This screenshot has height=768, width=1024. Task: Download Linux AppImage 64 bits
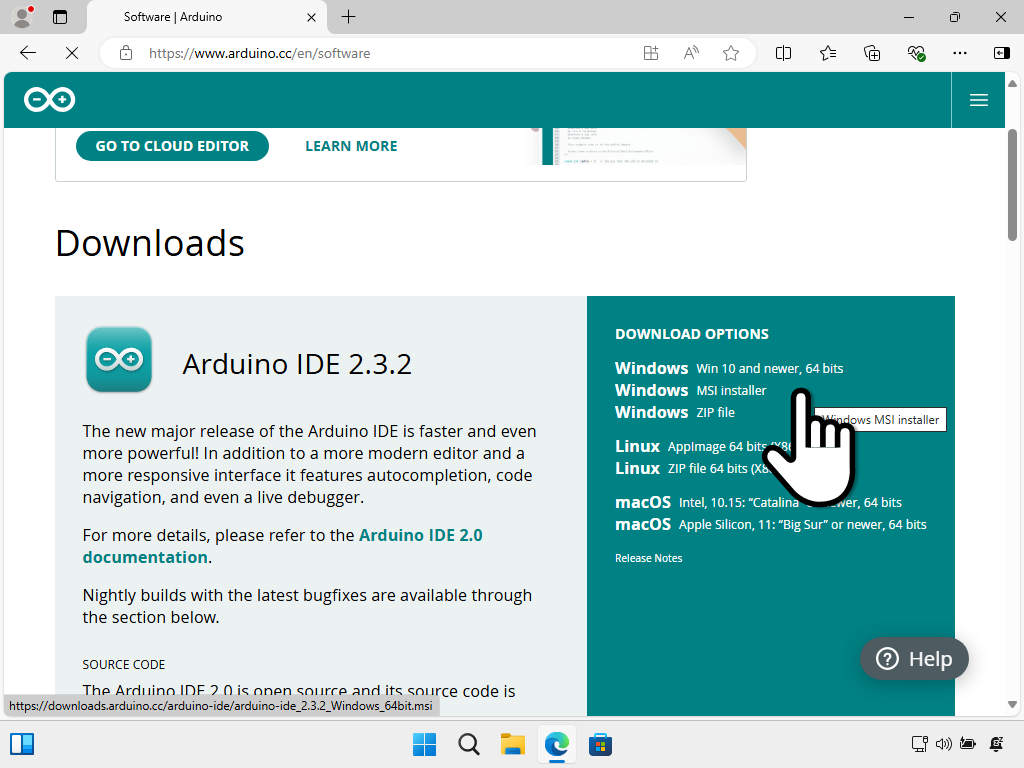703,447
